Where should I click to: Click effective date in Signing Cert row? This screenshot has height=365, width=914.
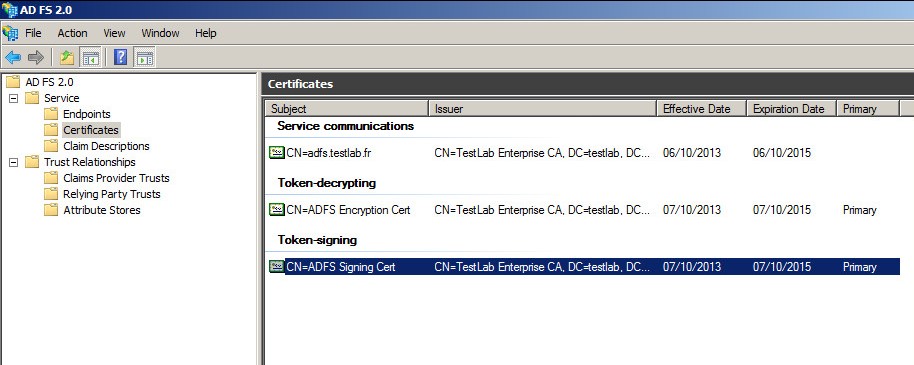click(692, 267)
